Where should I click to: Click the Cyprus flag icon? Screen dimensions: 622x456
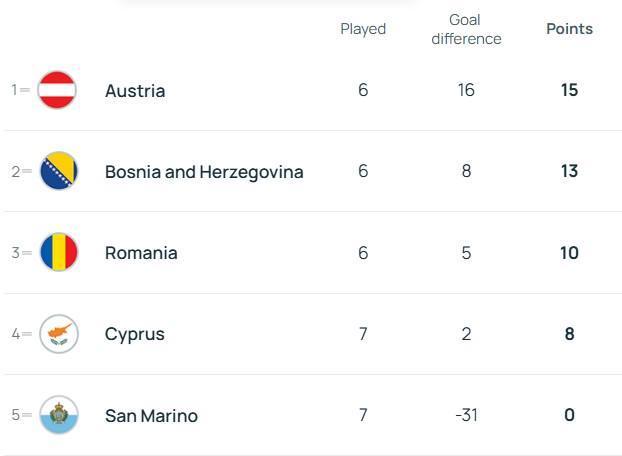[x=58, y=334]
